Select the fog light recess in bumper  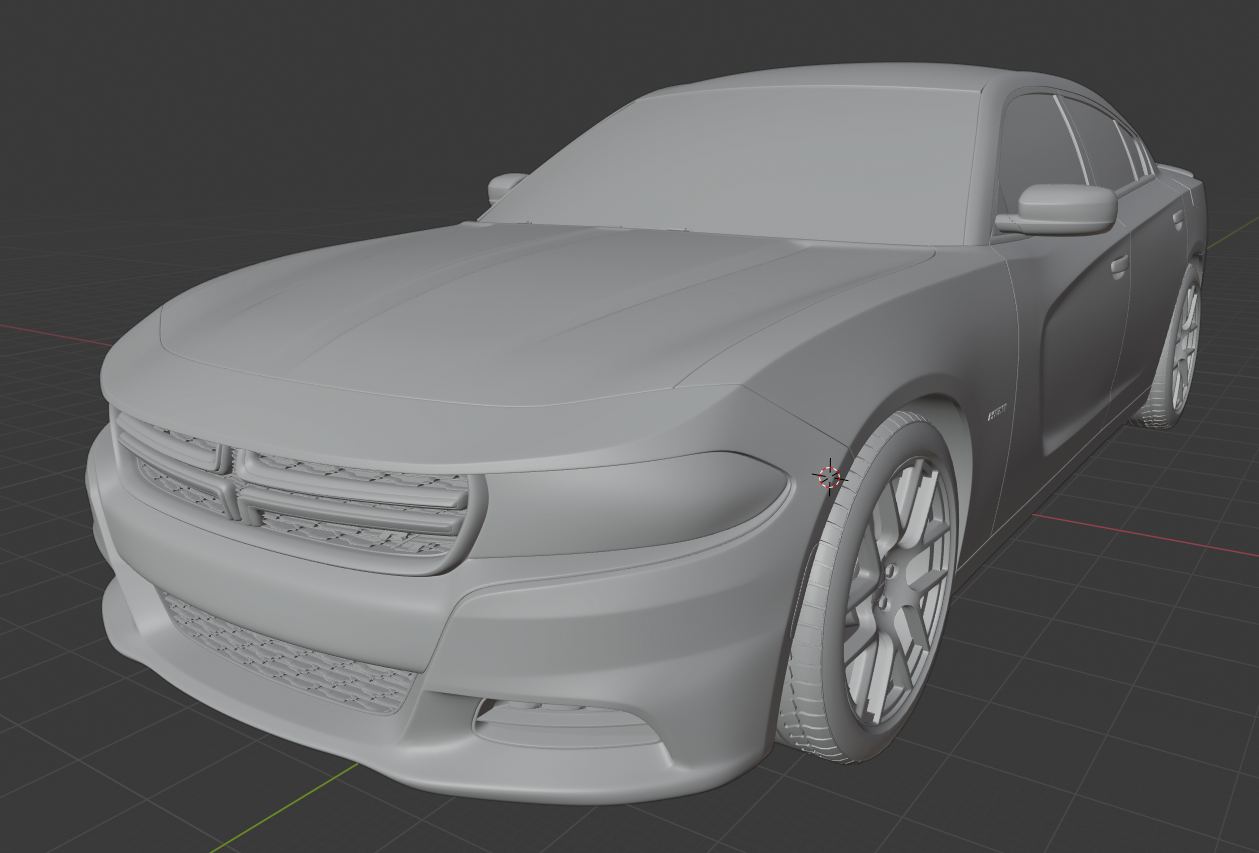(567, 723)
